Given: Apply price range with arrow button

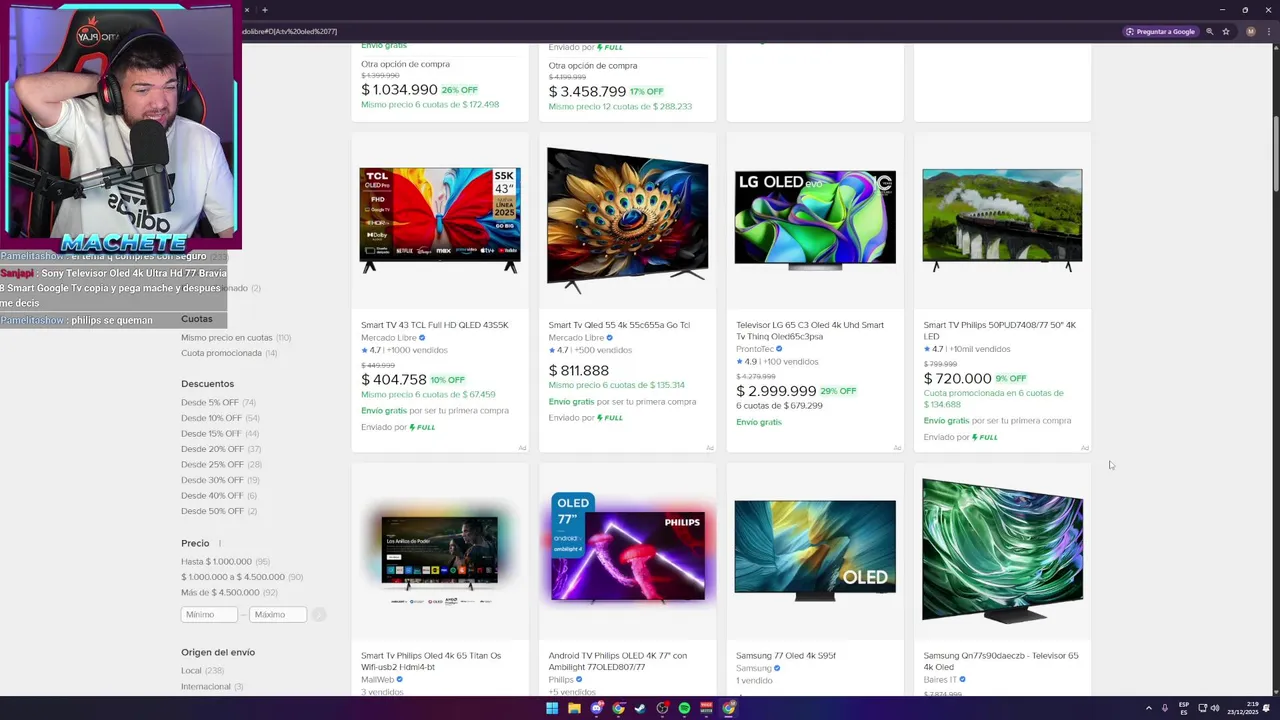Looking at the screenshot, I should click(x=319, y=615).
